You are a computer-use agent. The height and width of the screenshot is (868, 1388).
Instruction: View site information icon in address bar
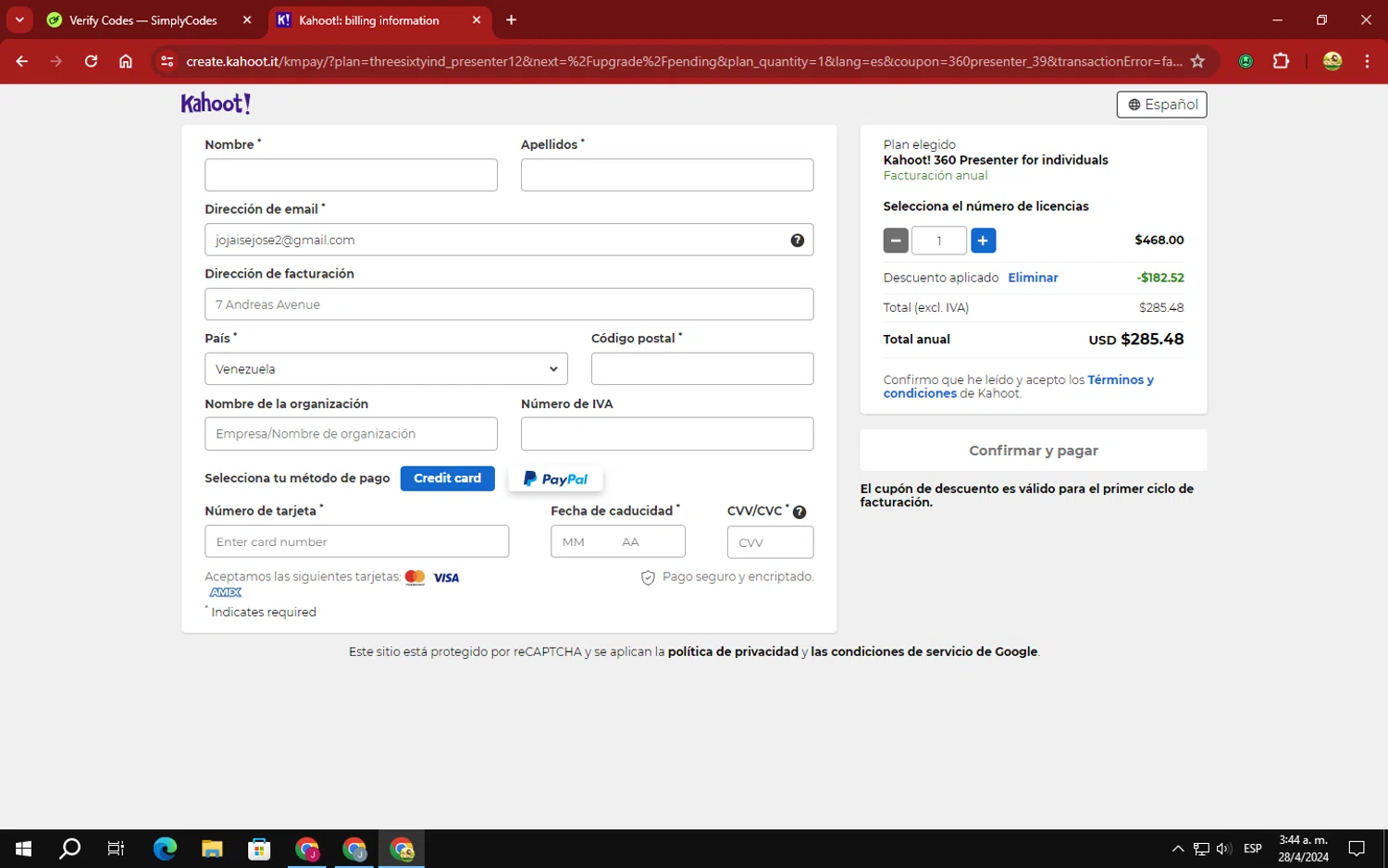167,61
